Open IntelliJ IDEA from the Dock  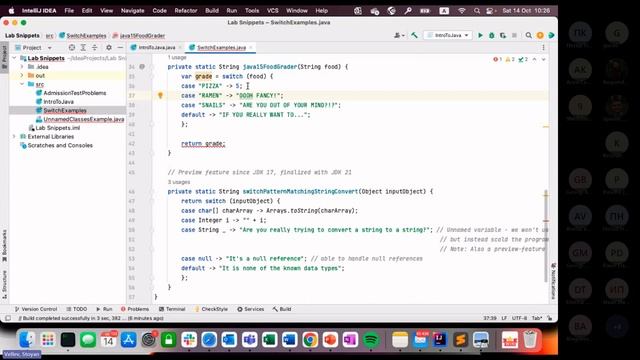point(440,340)
